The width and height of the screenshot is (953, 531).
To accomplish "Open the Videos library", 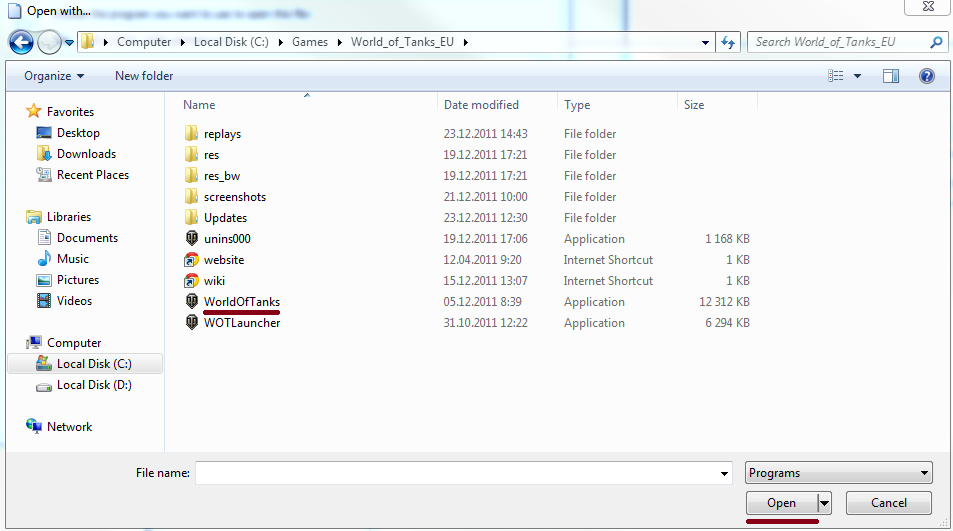I will point(74,301).
